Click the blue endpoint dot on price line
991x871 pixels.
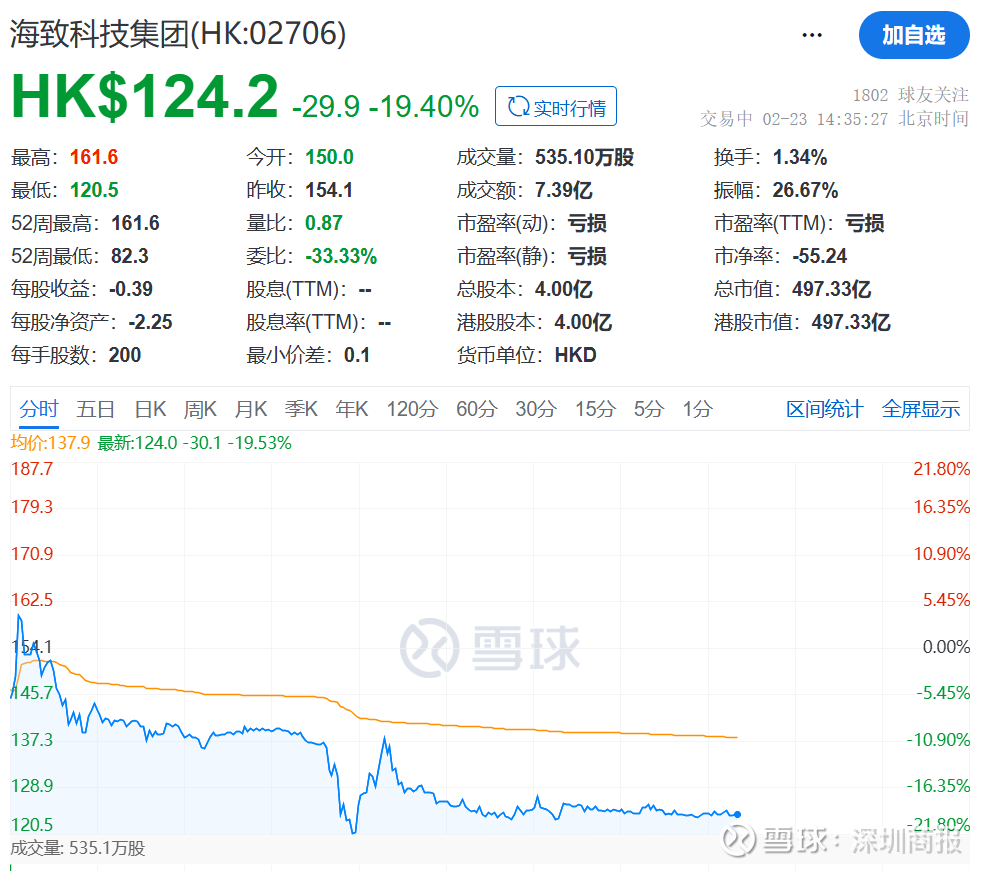[737, 814]
